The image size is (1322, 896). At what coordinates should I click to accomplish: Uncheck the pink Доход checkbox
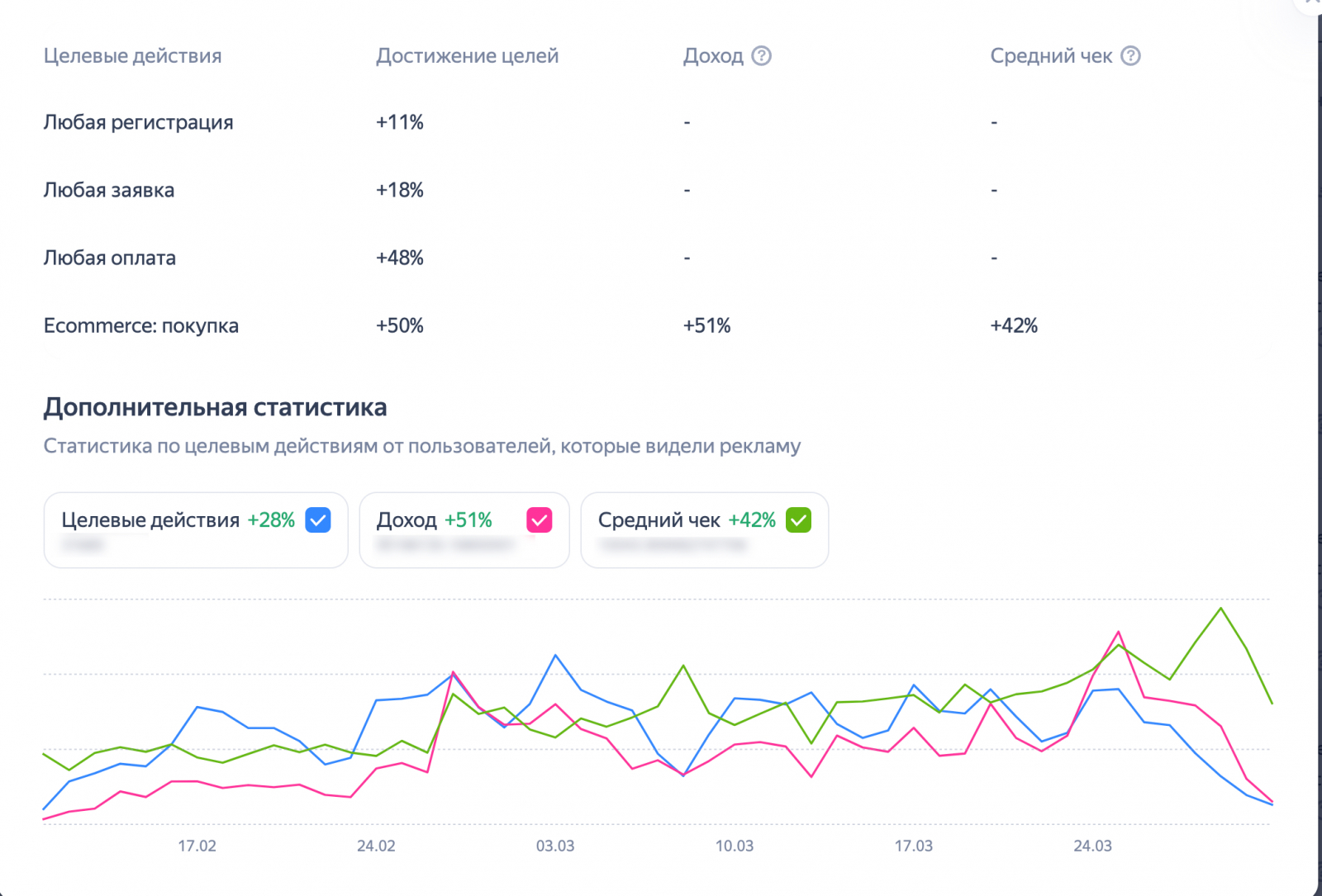[x=539, y=520]
